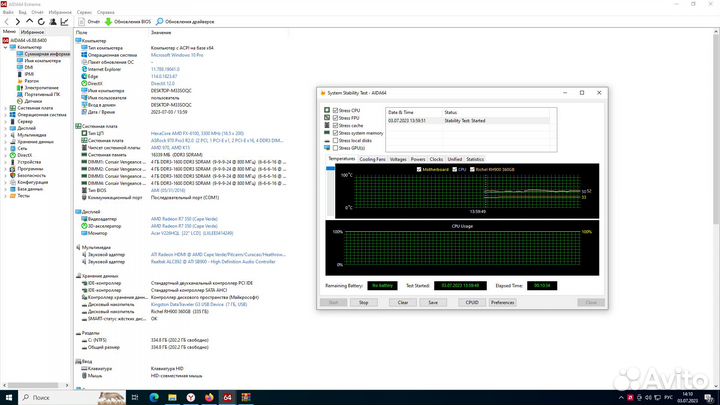The image size is (720, 405).
Task: Click the Windows Start button
Action: coord(9,397)
